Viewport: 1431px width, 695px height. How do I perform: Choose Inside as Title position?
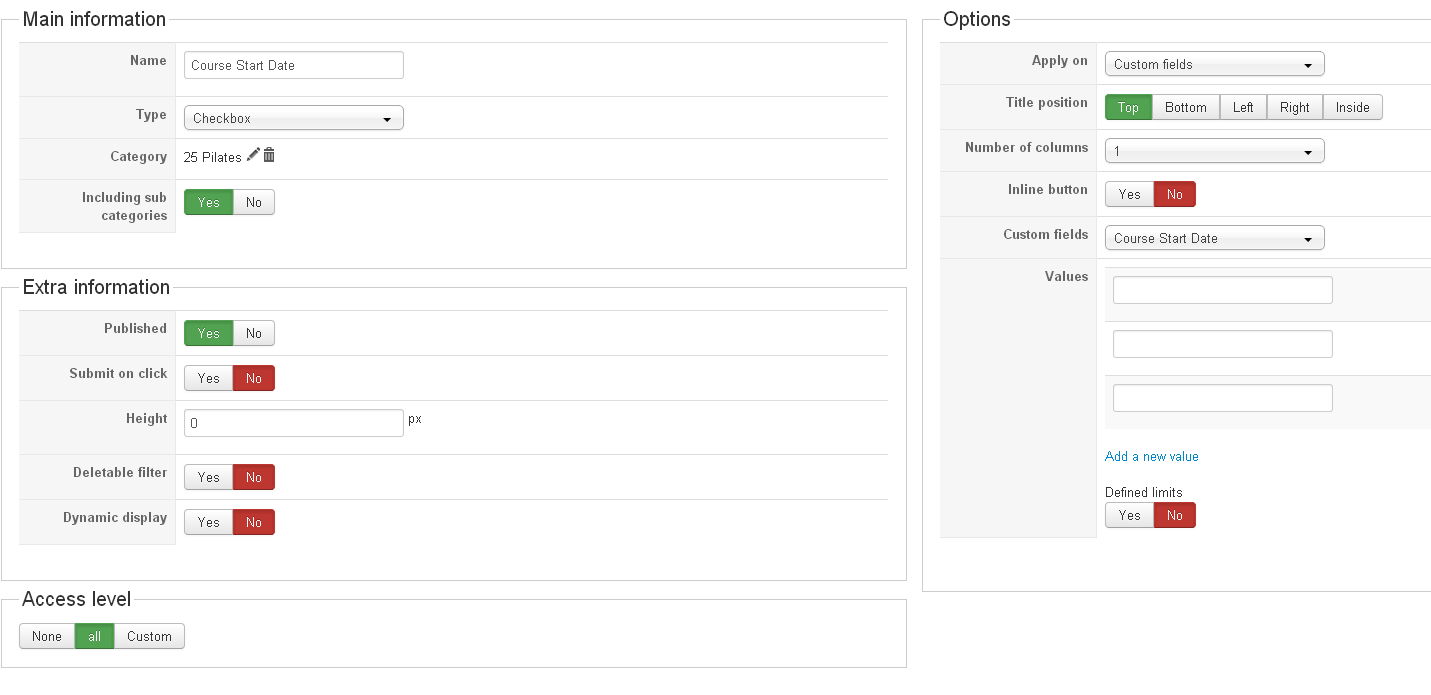[1352, 107]
